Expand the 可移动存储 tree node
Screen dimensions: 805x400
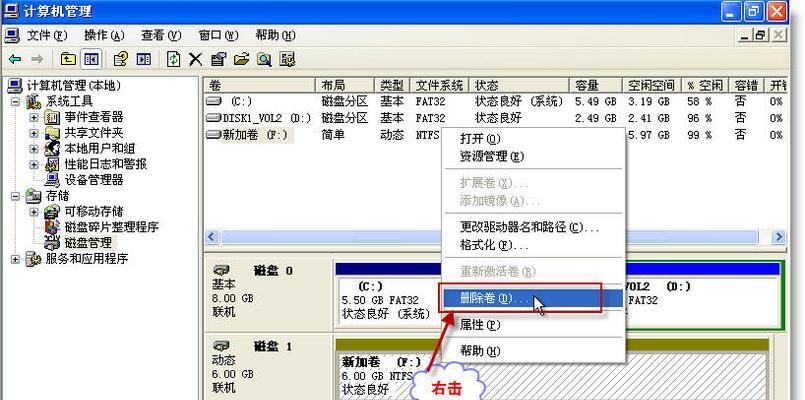pos(34,212)
